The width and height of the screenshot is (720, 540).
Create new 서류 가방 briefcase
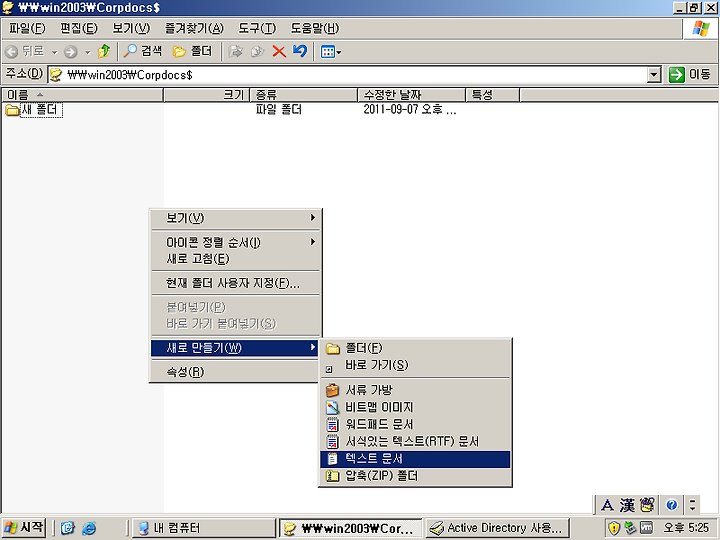tap(416, 390)
